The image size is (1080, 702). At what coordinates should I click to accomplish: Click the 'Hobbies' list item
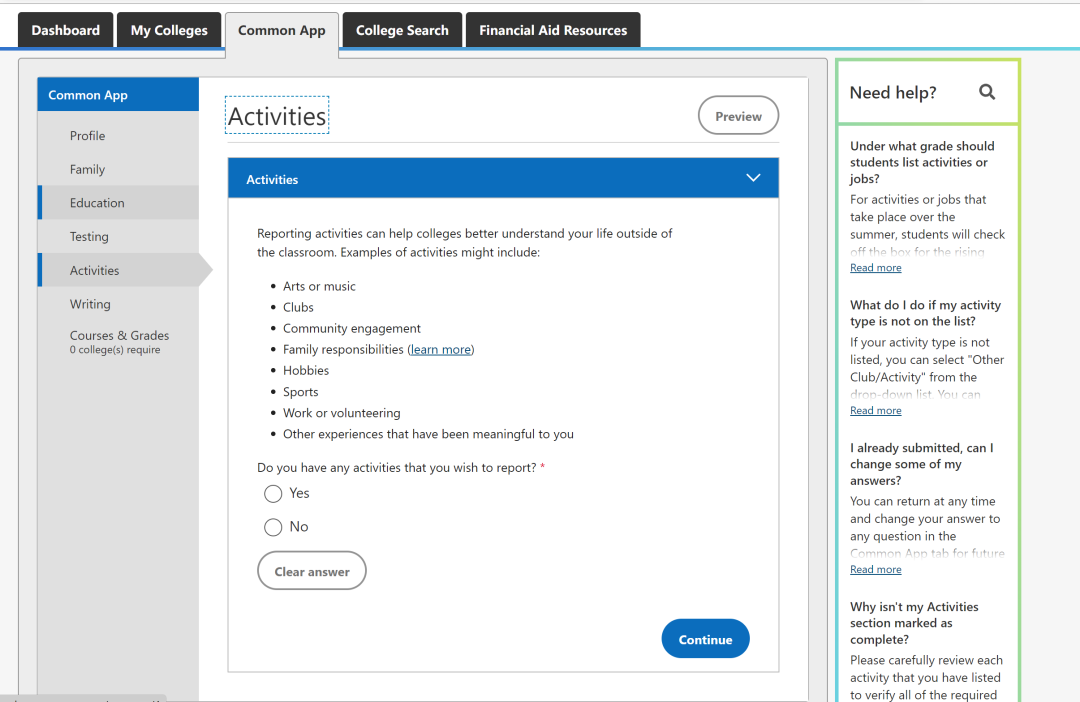point(306,371)
